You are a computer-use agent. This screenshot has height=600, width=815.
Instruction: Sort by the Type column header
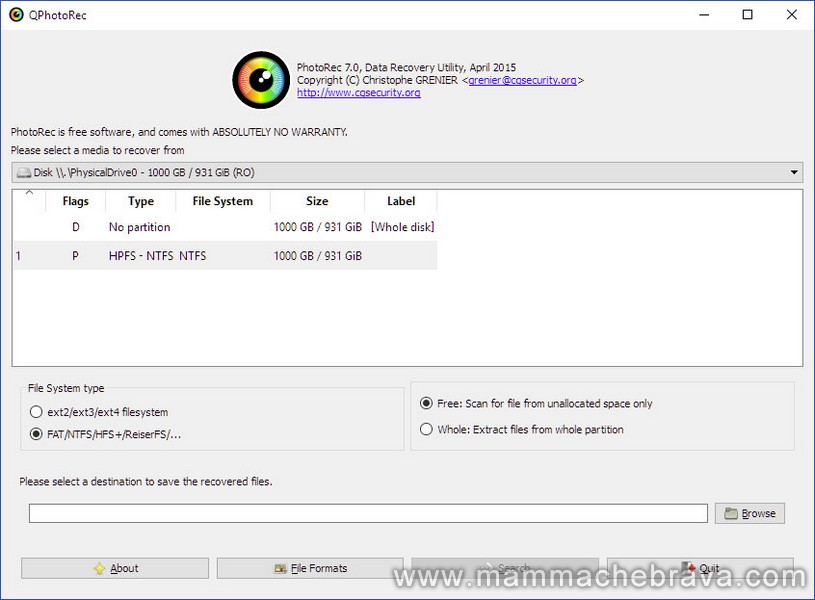(x=141, y=201)
